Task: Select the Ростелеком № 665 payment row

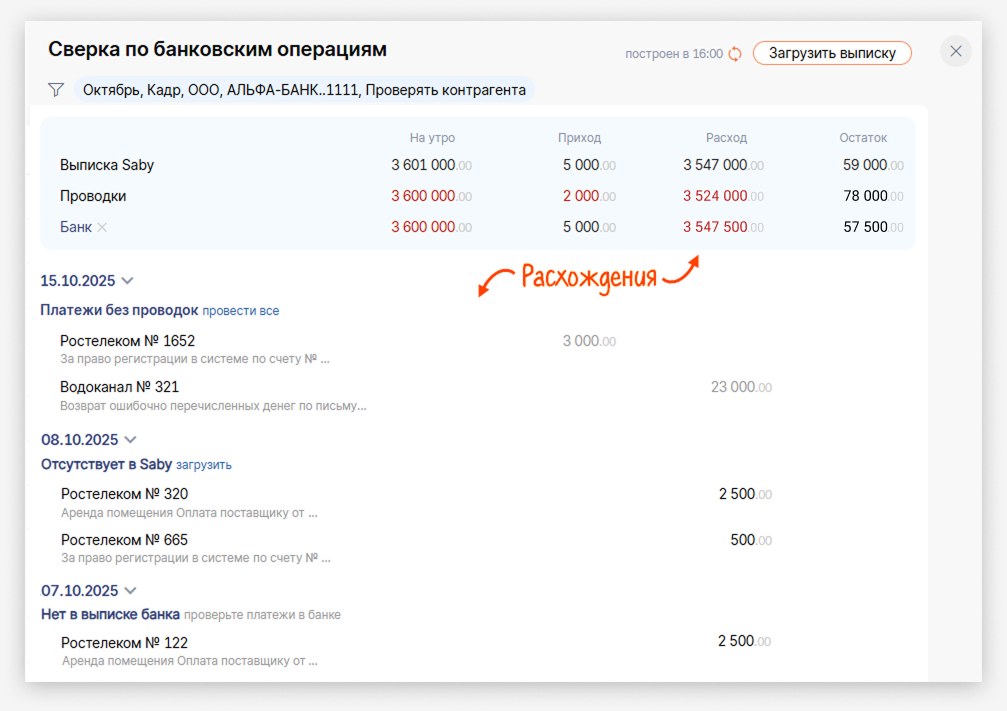Action: click(x=124, y=540)
